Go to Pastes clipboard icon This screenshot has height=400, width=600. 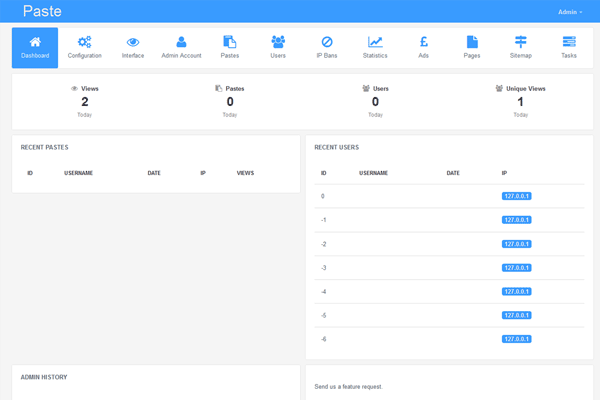click(230, 42)
